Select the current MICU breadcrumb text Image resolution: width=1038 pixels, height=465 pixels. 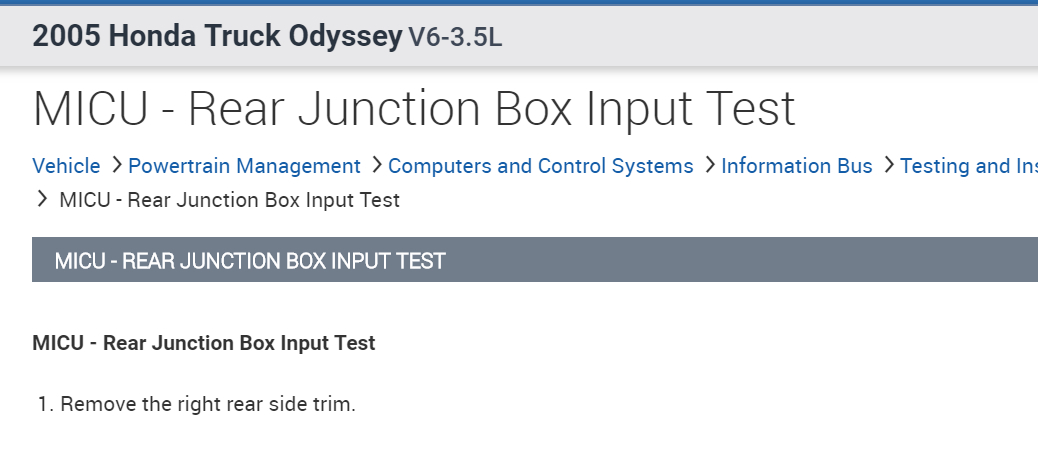229,200
